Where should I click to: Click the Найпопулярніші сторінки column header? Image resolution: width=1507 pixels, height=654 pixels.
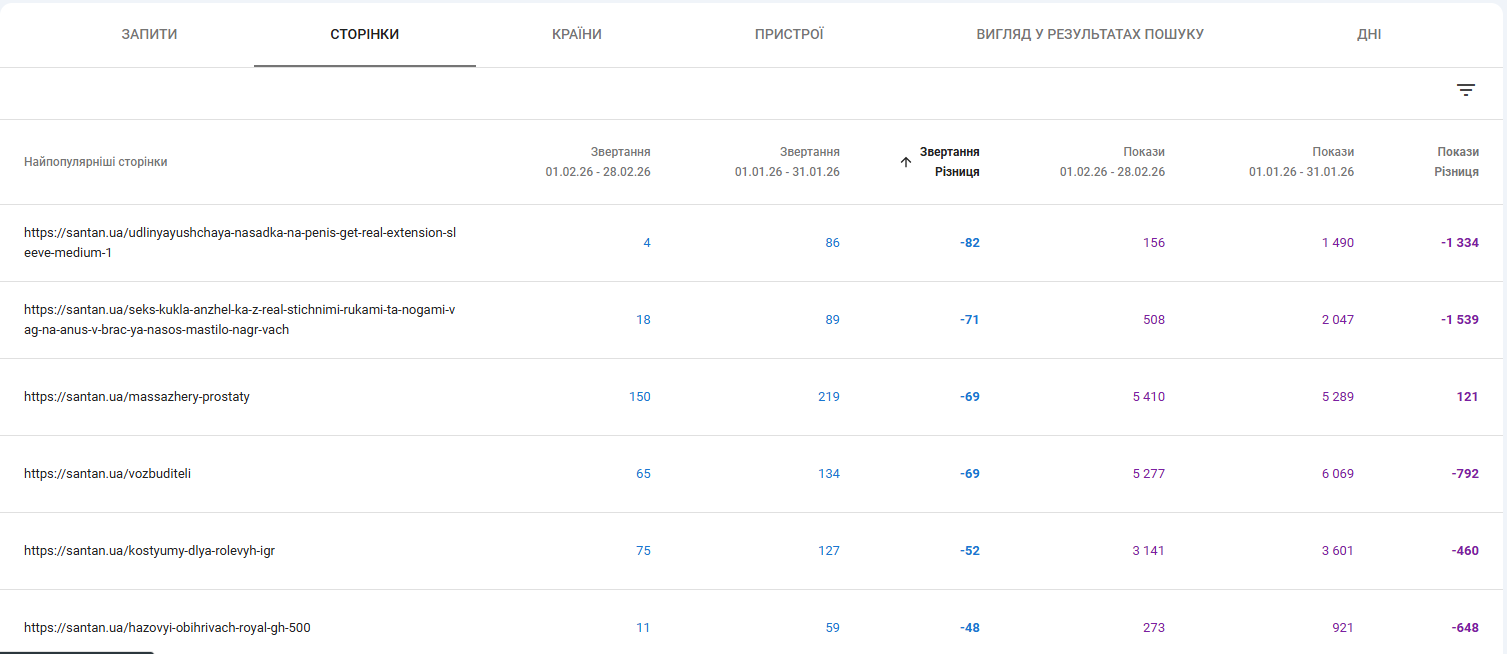96,162
